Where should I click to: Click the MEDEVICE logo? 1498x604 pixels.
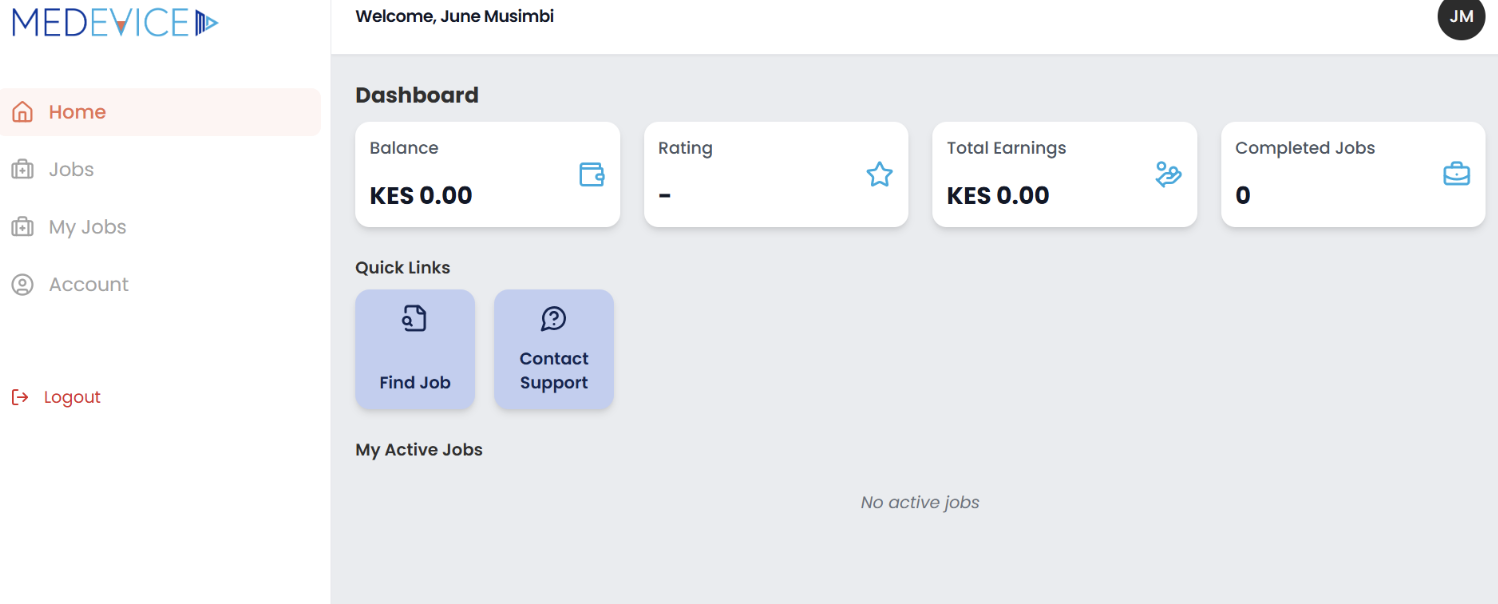[115, 21]
